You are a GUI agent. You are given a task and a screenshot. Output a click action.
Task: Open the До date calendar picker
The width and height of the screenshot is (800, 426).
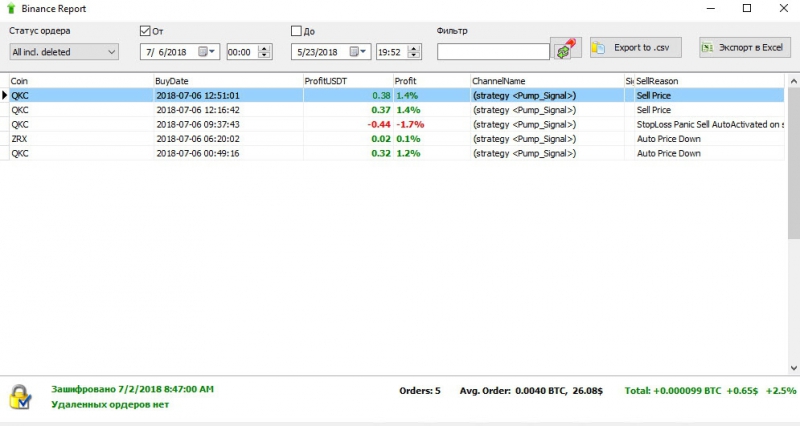[358, 52]
